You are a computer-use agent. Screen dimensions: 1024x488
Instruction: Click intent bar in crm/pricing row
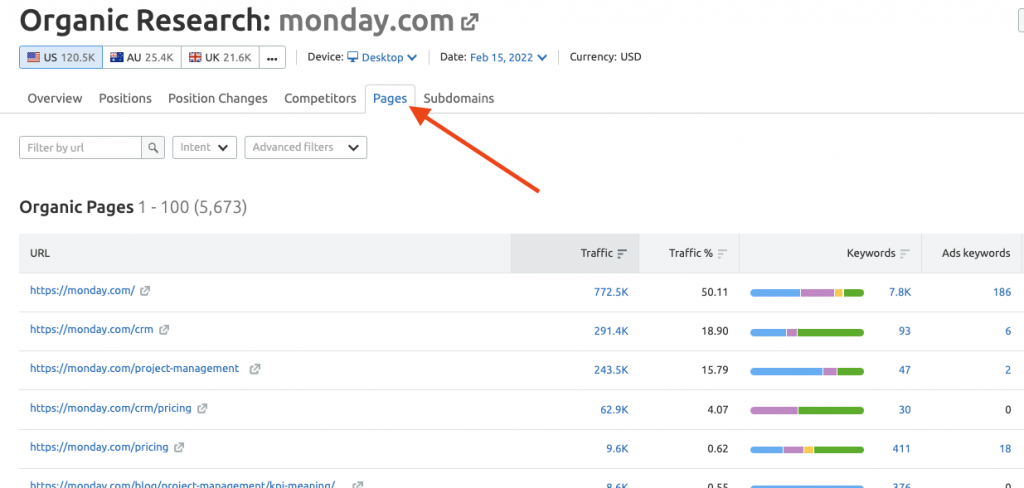coord(807,411)
